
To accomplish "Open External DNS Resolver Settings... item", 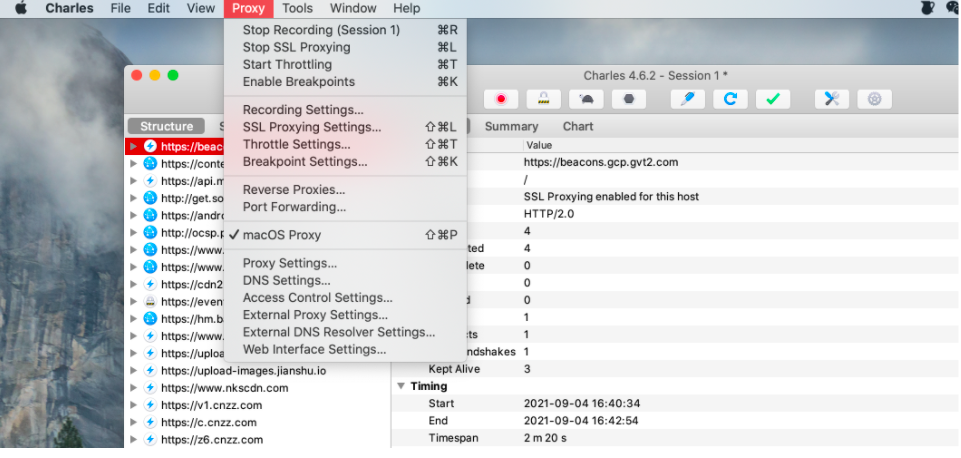I will [x=345, y=332].
